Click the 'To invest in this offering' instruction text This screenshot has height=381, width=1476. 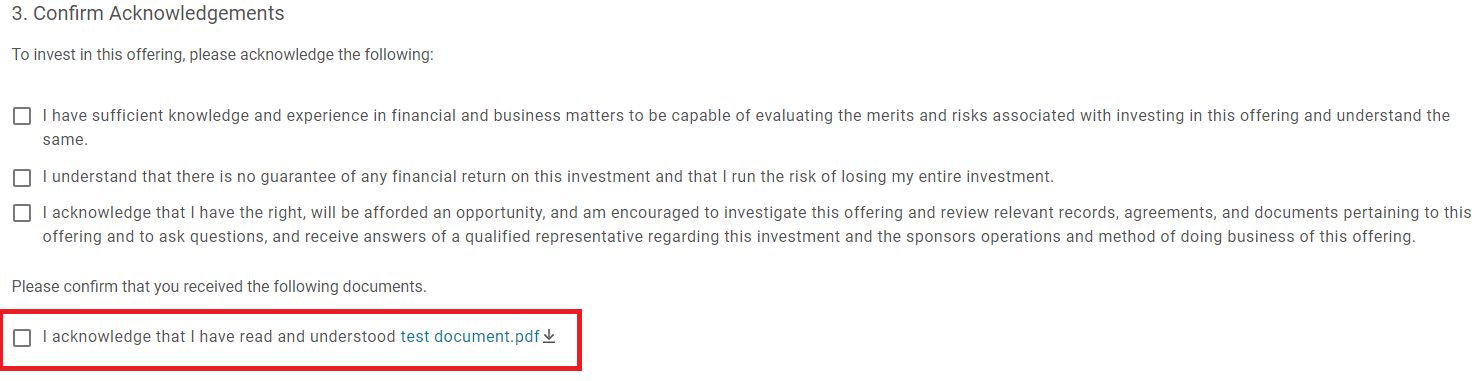point(222,54)
